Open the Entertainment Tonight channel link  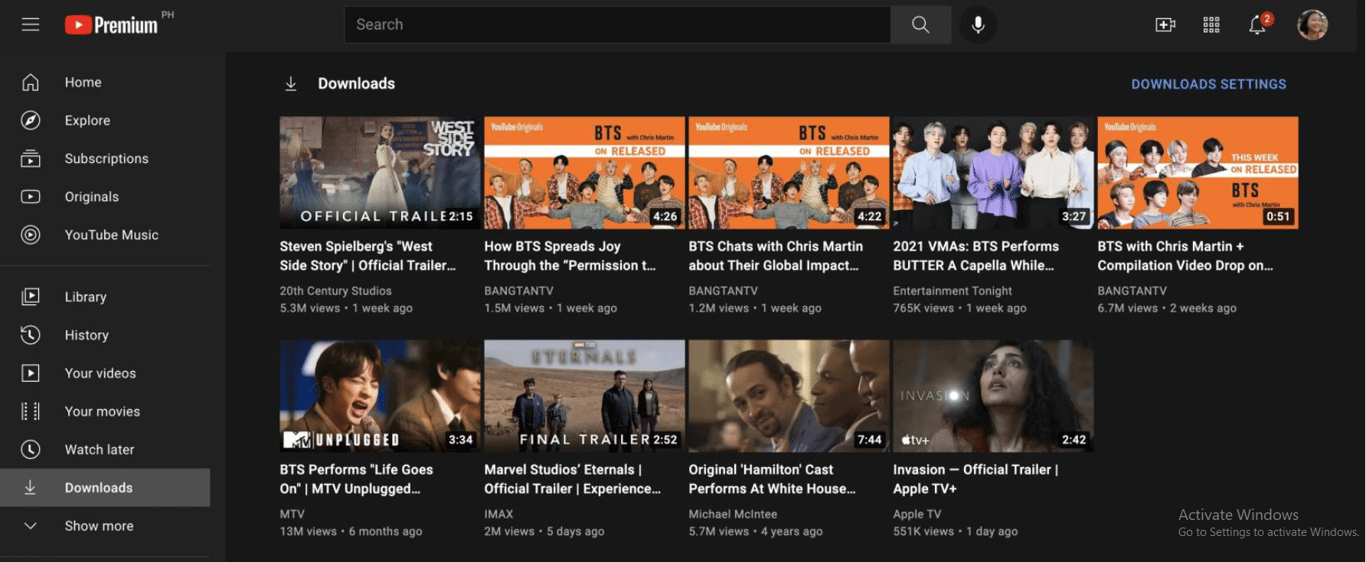pos(953,291)
